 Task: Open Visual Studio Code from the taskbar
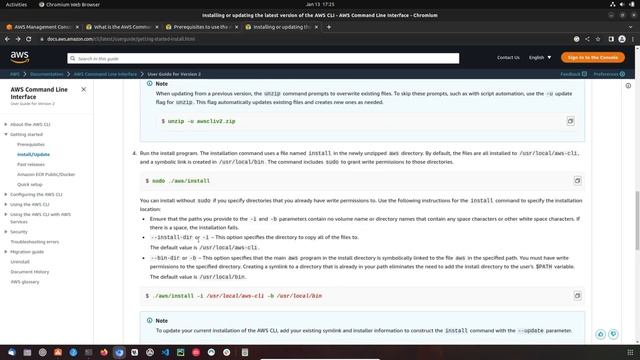(x=165, y=352)
